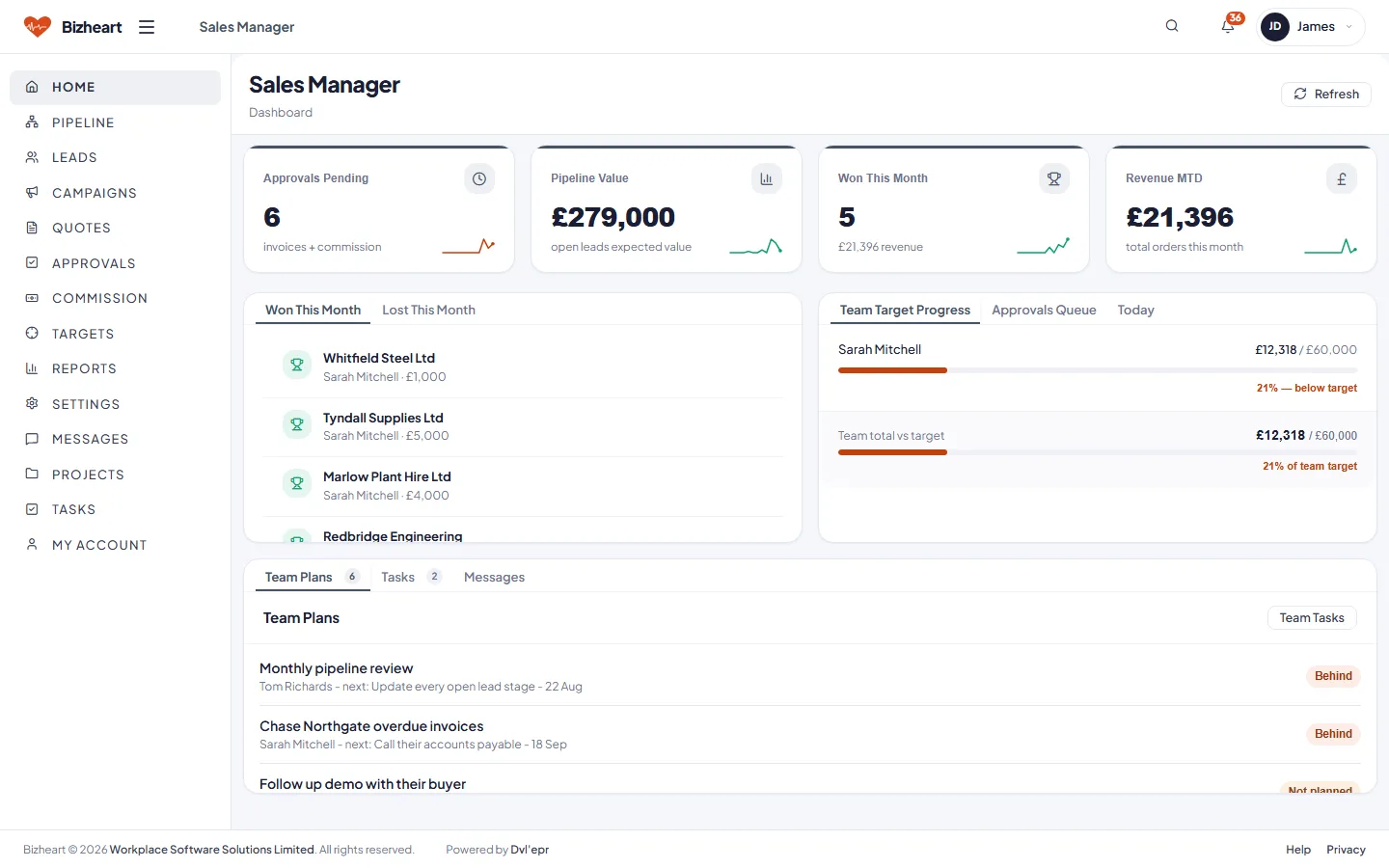Click the bar chart icon on Pipeline Value
Viewport: 1389px width, 868px height.
[x=767, y=178]
